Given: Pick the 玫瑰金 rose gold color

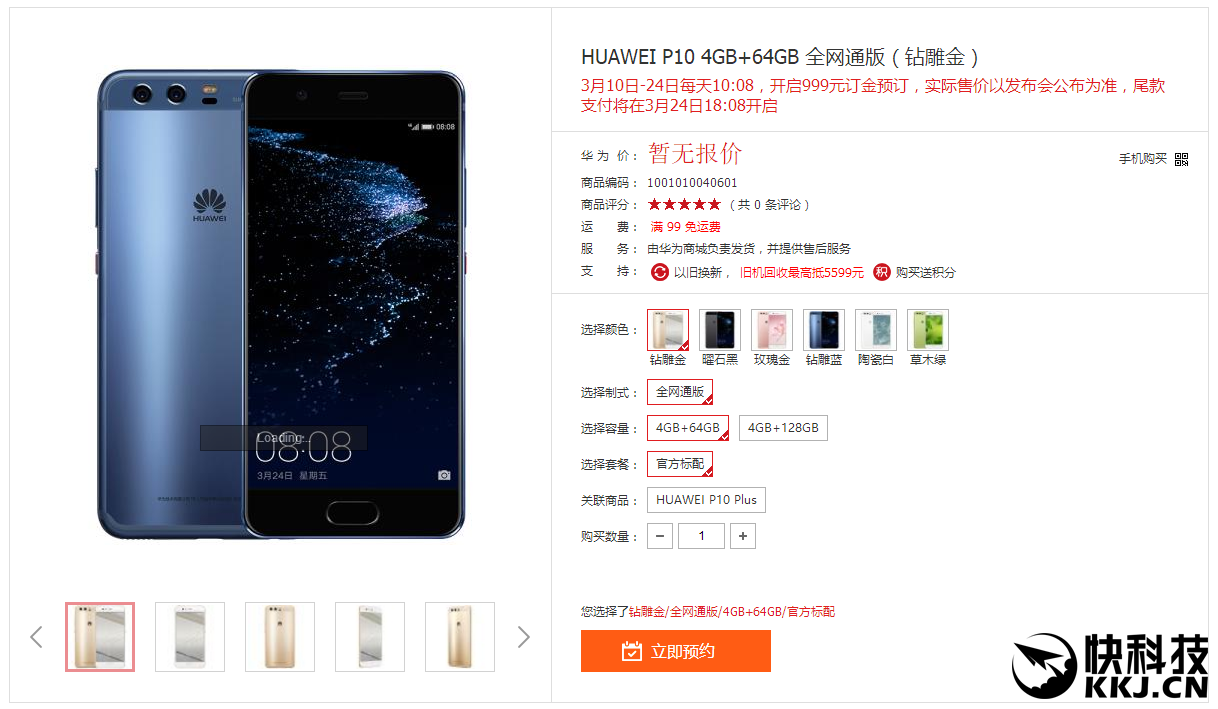Looking at the screenshot, I should (x=772, y=330).
